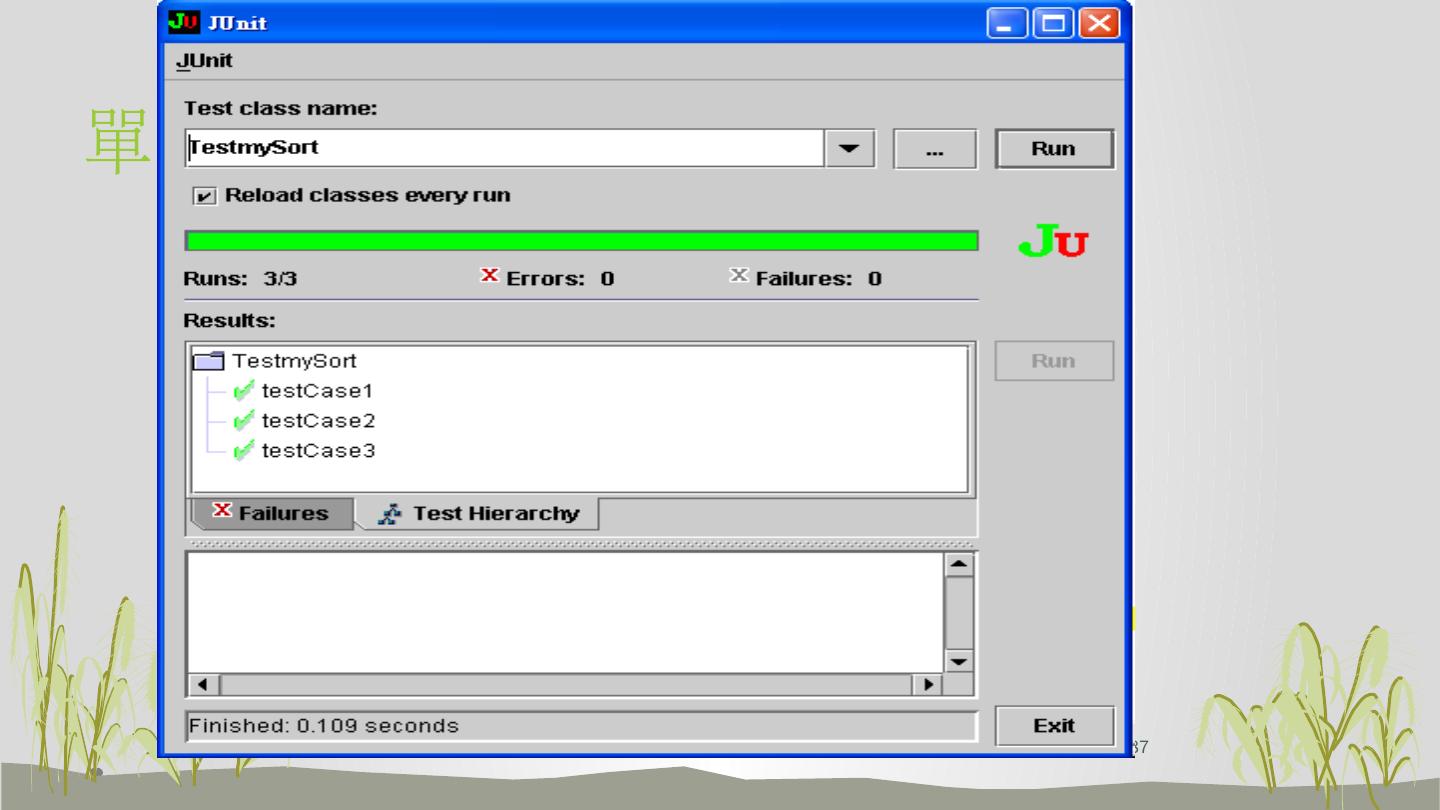
Task: Click the down arrow of the vertical scrollbar
Action: 959,661
